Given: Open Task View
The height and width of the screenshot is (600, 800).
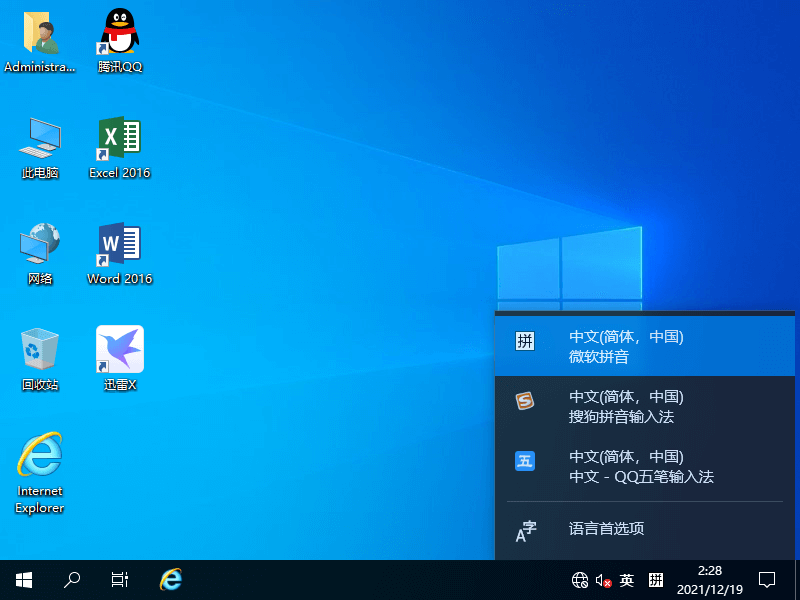Looking at the screenshot, I should pos(119,579).
